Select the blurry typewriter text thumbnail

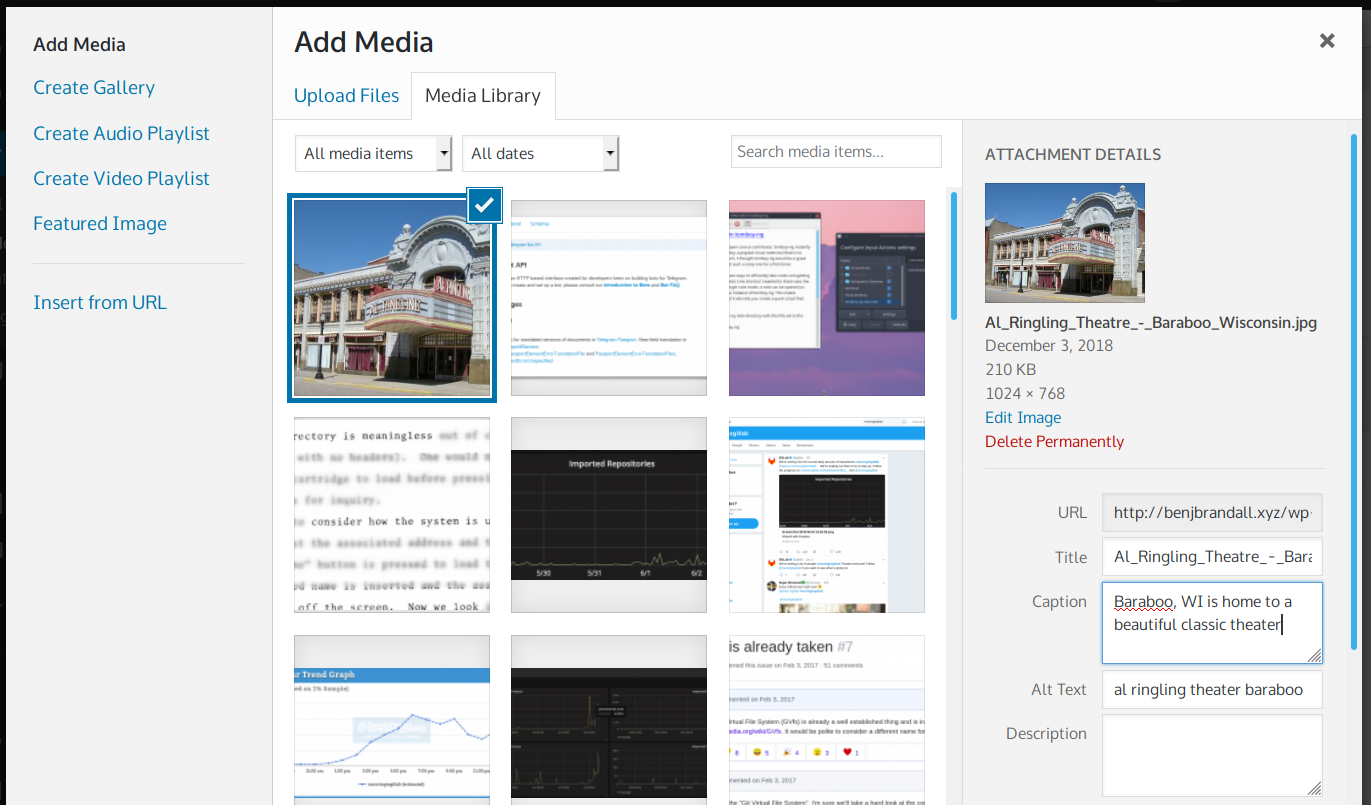[392, 515]
